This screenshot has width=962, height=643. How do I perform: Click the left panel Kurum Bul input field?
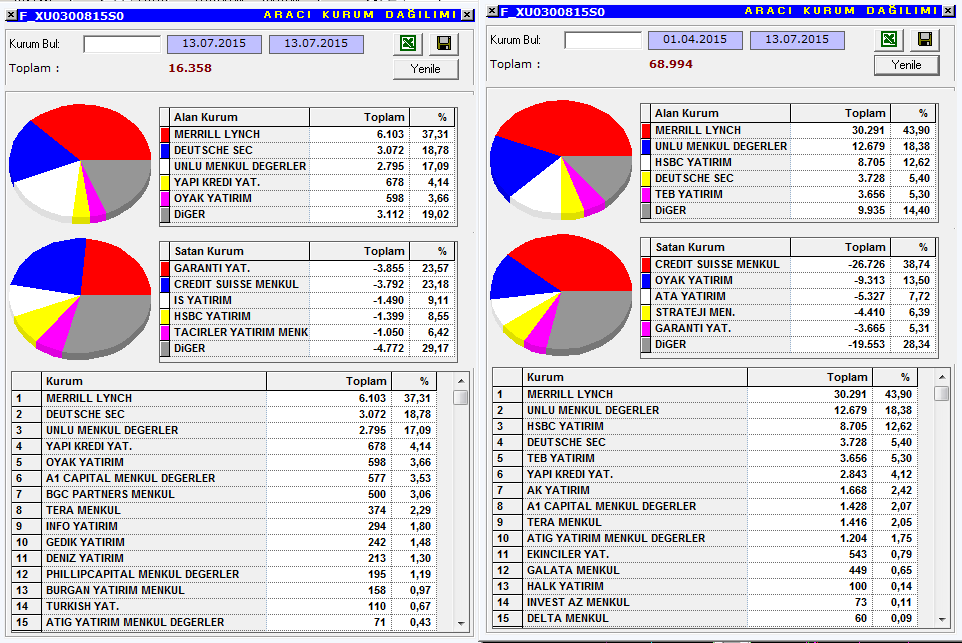(x=121, y=44)
